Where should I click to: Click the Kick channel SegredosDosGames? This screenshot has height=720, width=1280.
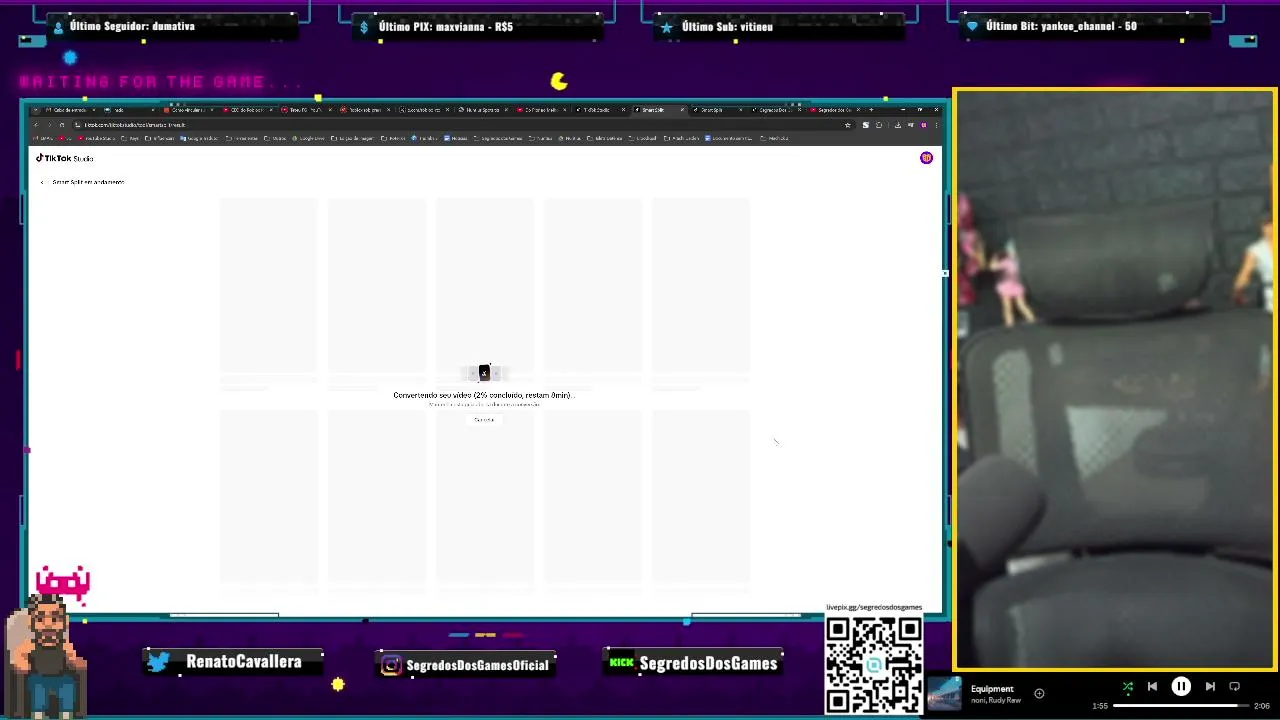(x=708, y=663)
